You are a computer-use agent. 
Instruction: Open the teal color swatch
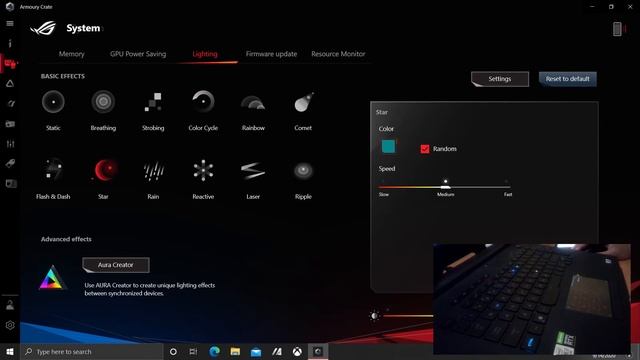click(388, 146)
